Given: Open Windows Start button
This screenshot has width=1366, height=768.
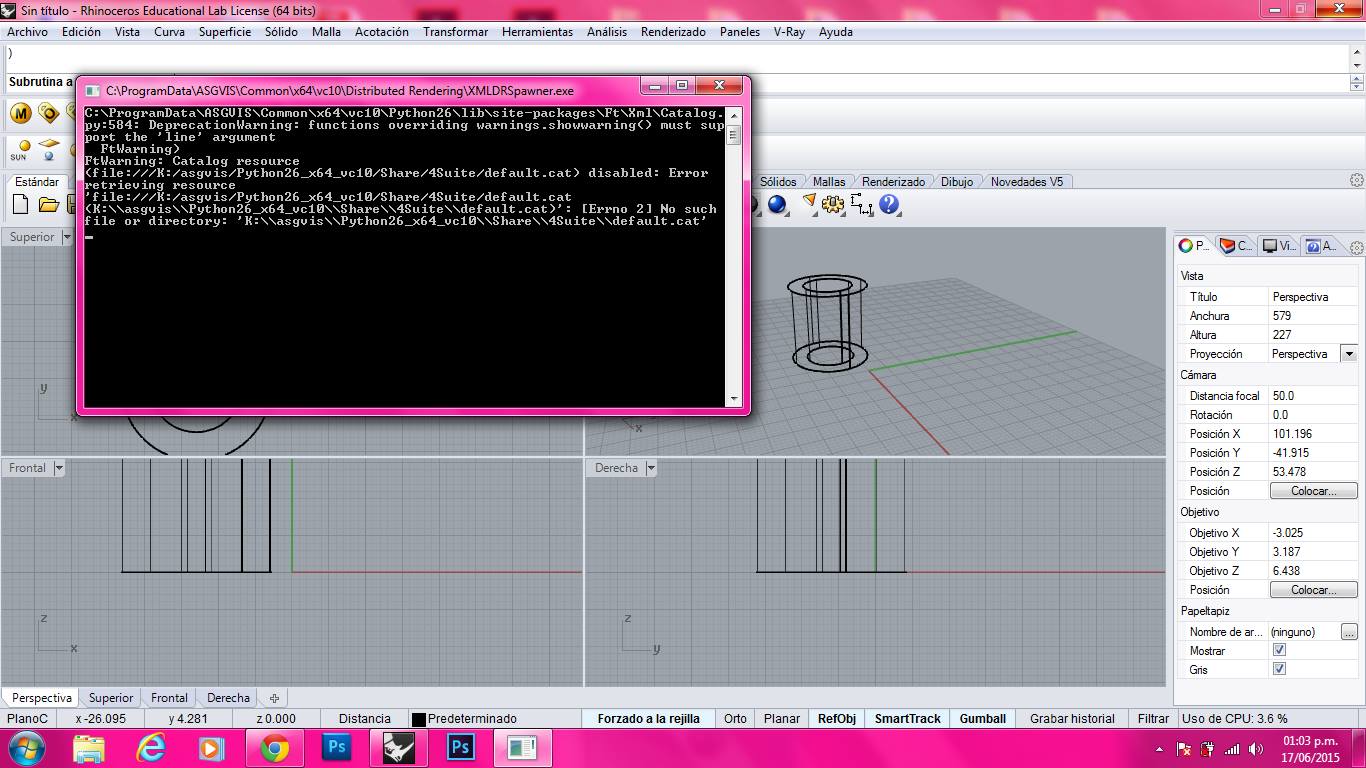Looking at the screenshot, I should (26, 748).
